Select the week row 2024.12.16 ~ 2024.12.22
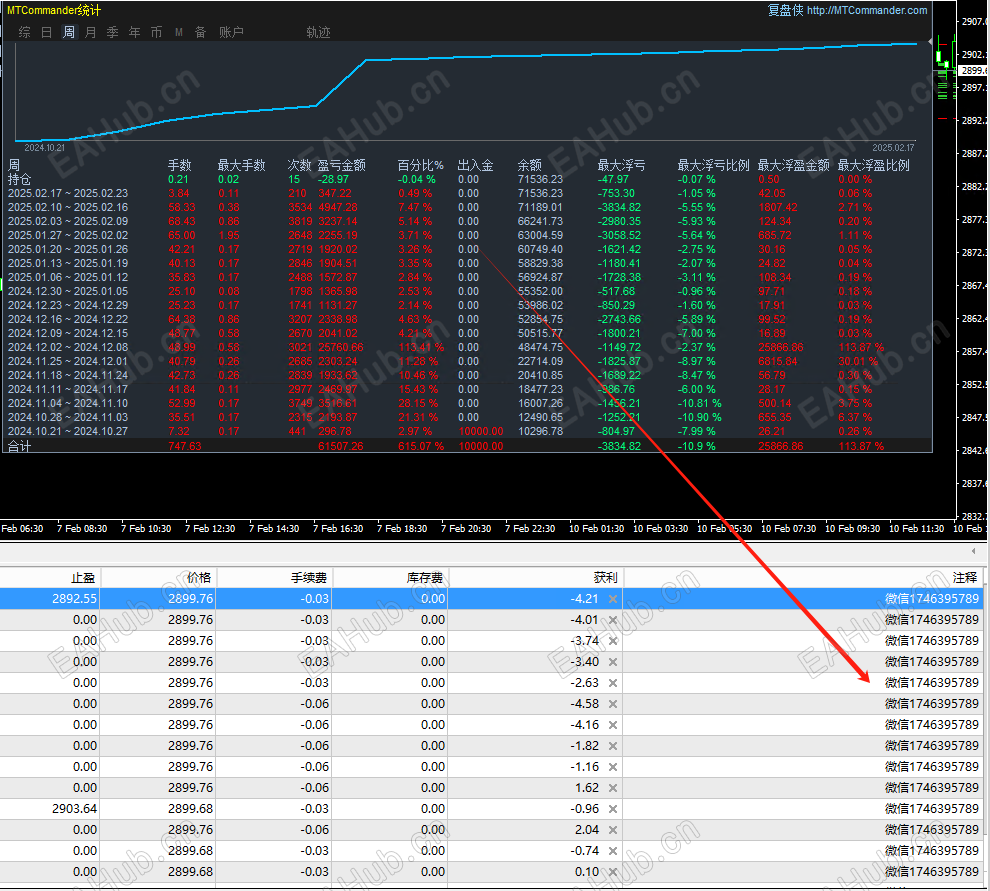The height and width of the screenshot is (891, 990). tap(467, 320)
